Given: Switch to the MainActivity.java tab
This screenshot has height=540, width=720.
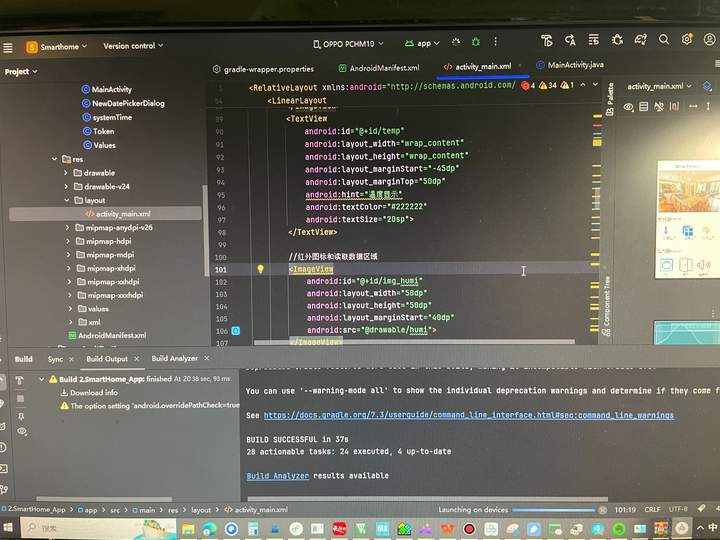Looking at the screenshot, I should click(570, 65).
